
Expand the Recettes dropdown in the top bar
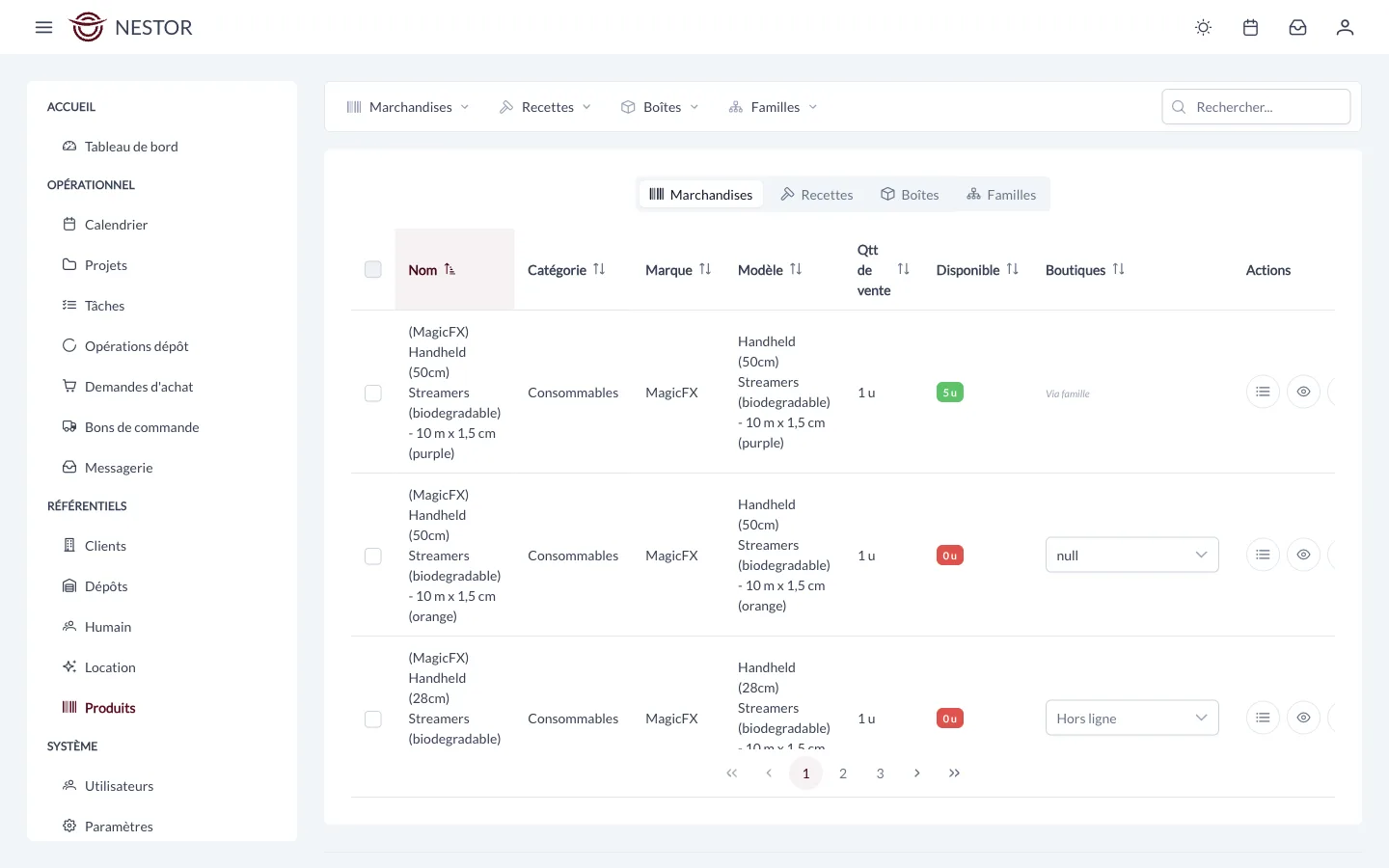[x=545, y=107]
